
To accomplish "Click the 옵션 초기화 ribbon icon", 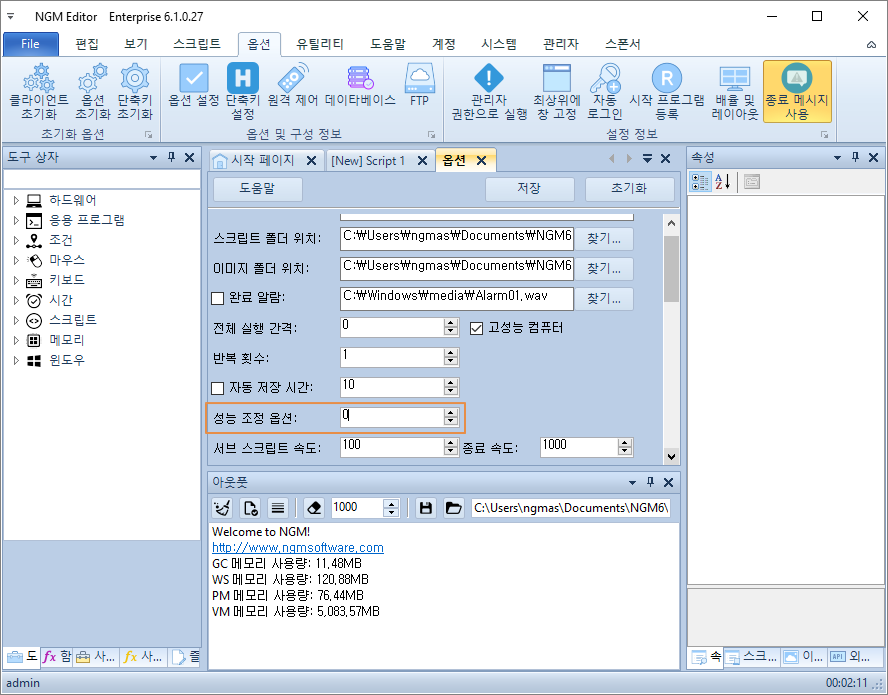I will pos(92,92).
